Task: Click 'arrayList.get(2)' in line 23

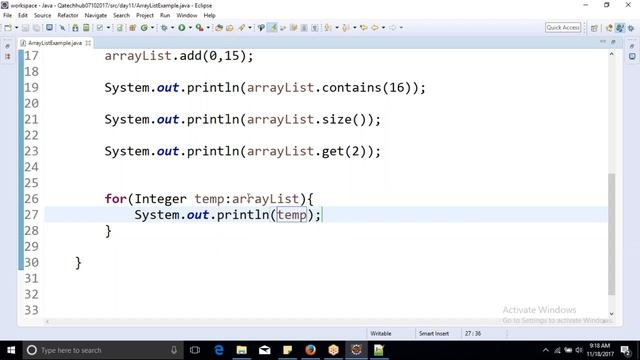Action: click(x=306, y=151)
